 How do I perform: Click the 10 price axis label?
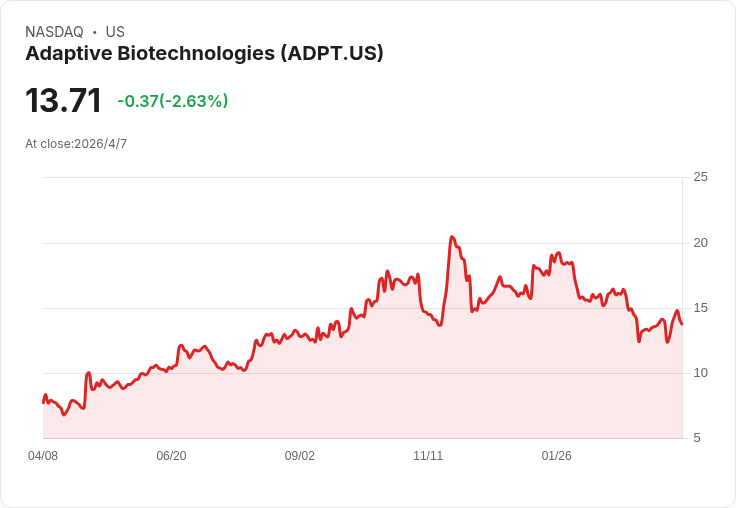[700, 373]
